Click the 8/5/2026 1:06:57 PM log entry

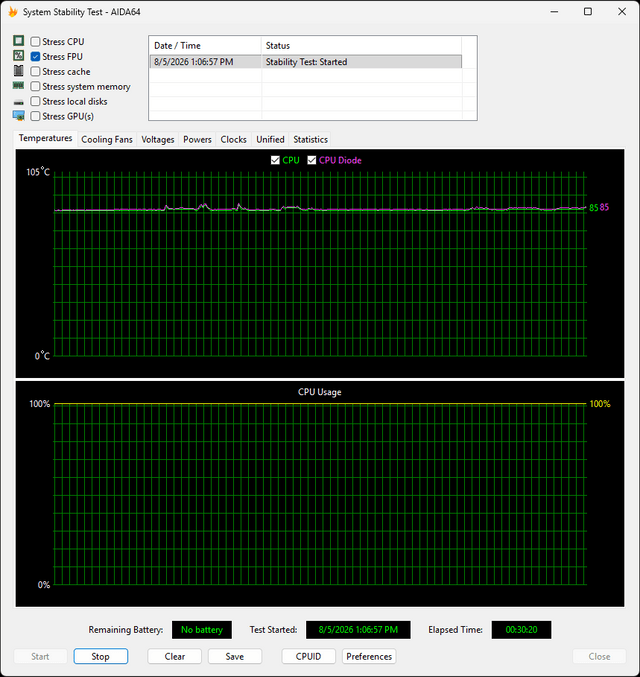(193, 62)
